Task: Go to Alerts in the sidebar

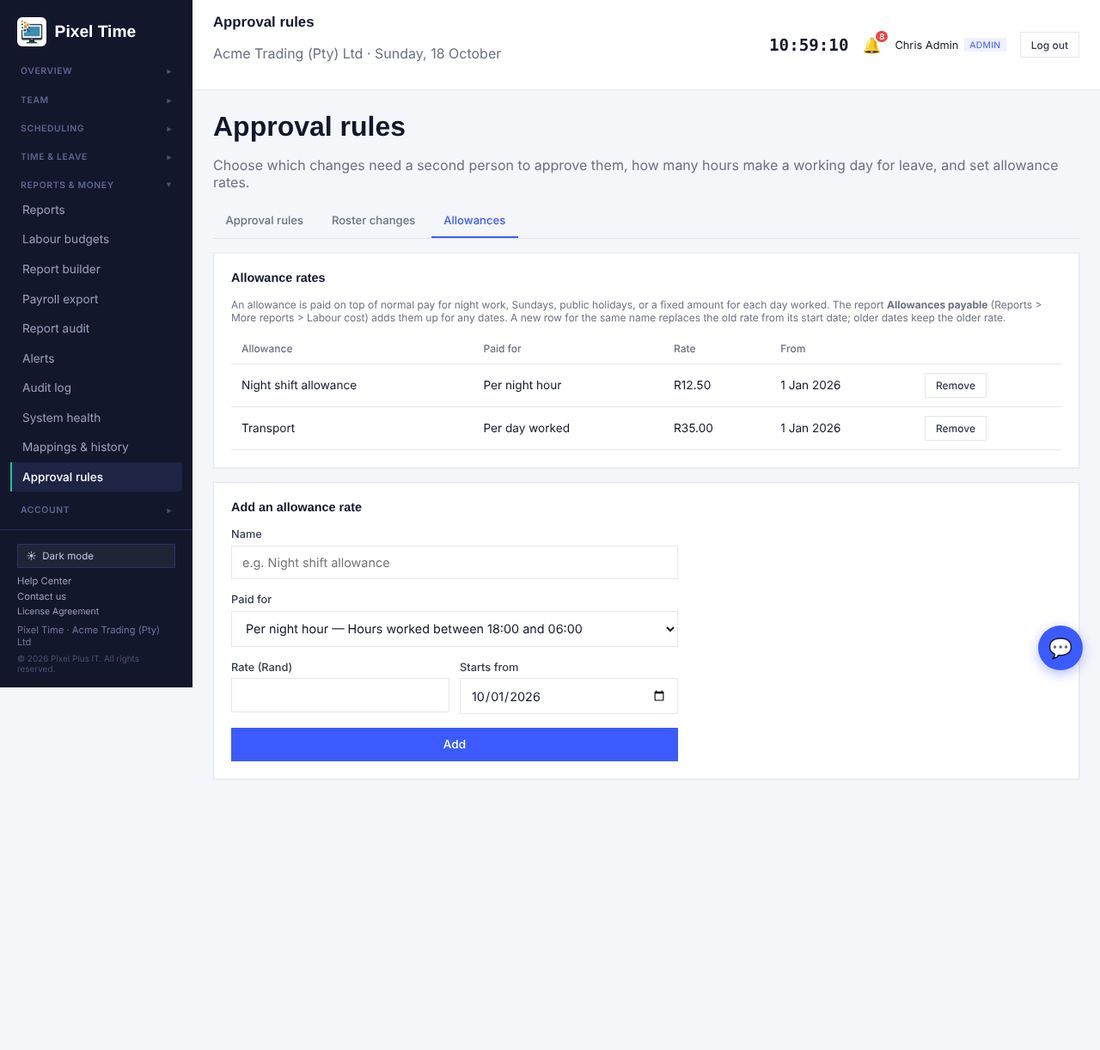Action: point(96,358)
